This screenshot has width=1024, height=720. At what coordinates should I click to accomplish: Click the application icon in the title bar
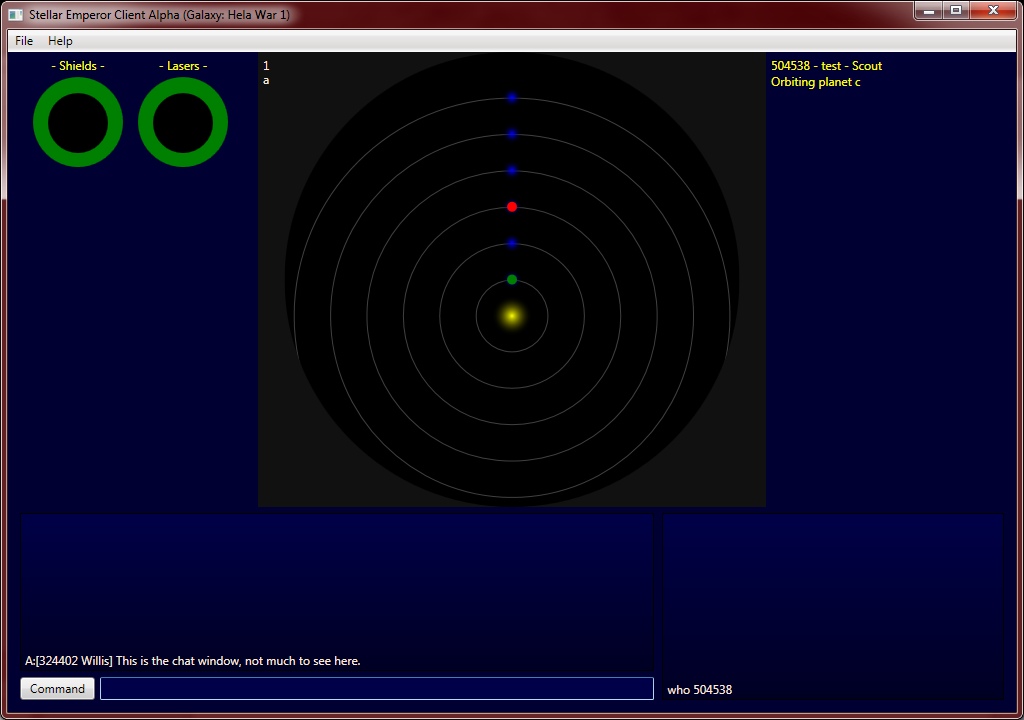[16, 14]
